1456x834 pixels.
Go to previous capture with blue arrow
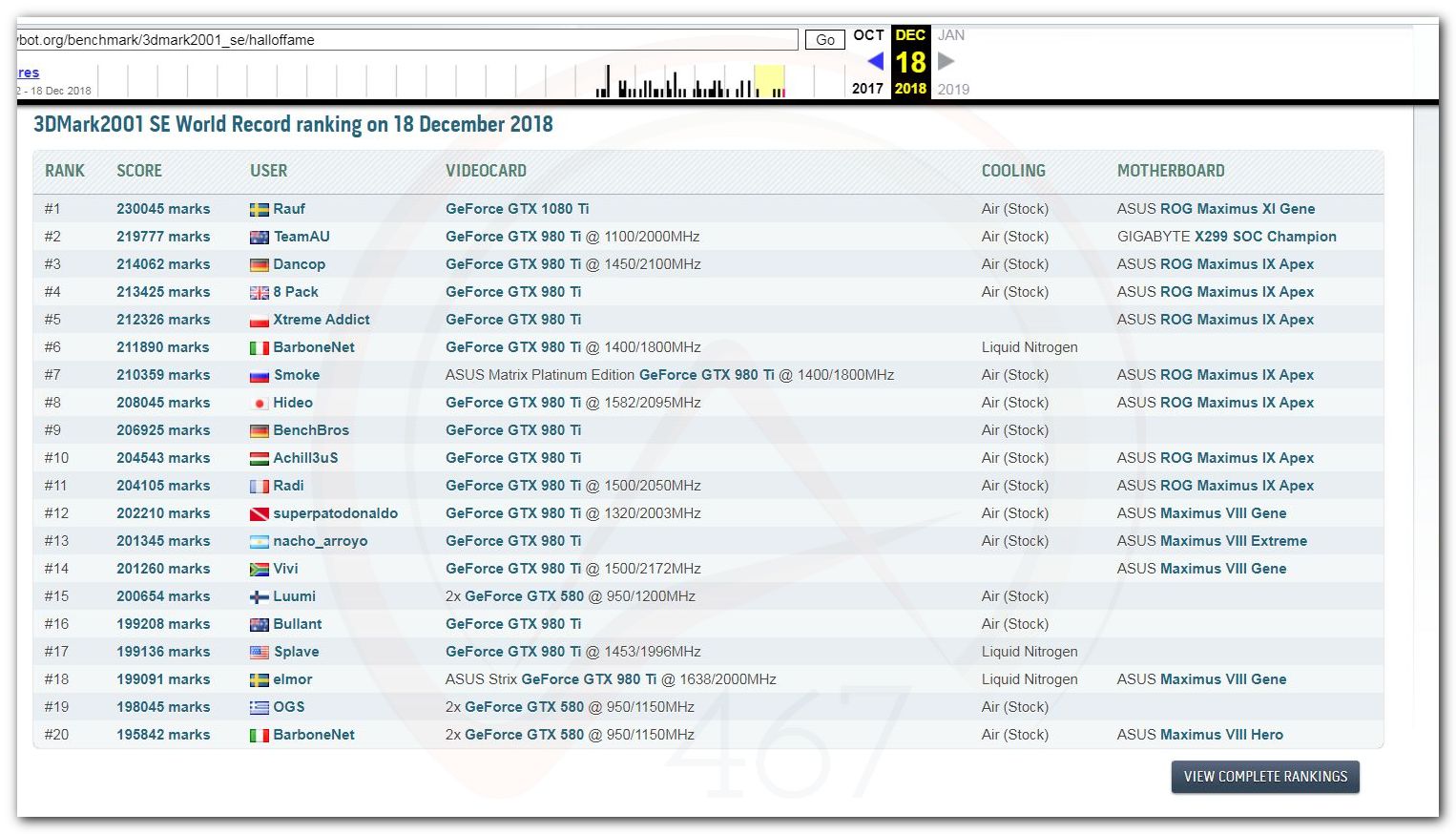(875, 62)
